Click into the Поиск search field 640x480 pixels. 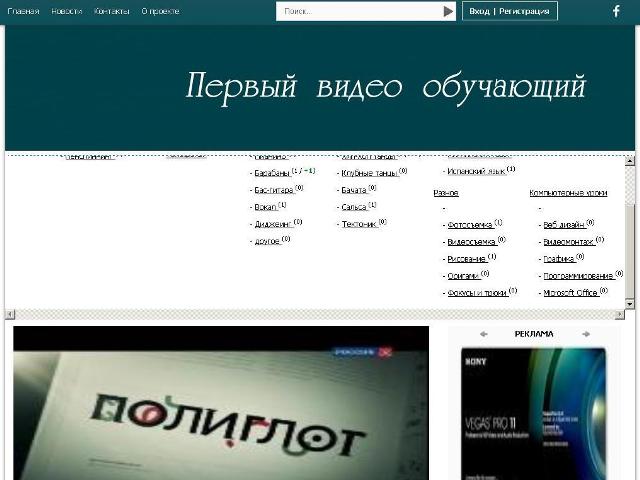pyautogui.click(x=358, y=11)
